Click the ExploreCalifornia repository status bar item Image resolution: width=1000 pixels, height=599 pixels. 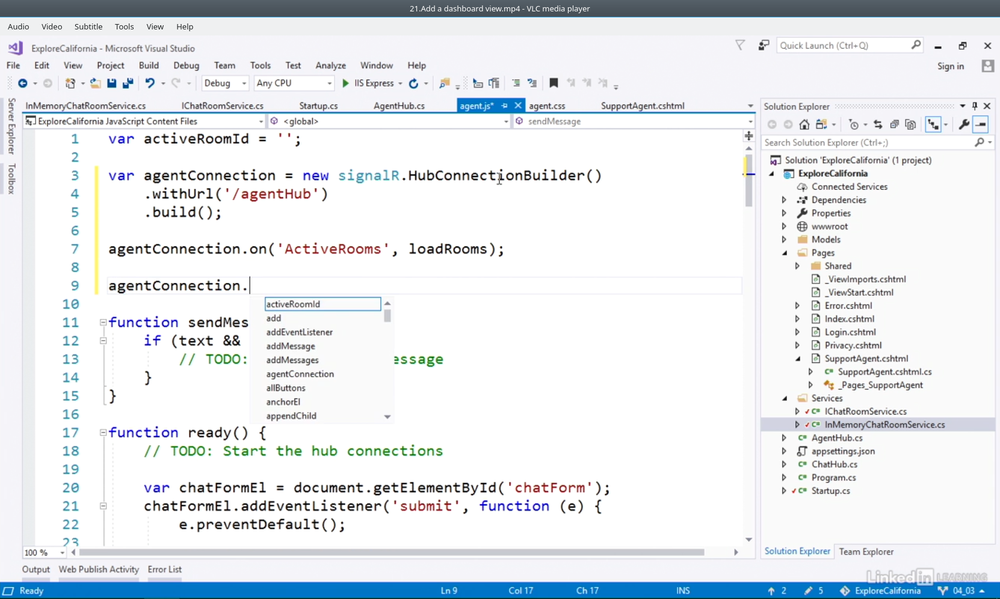(880, 591)
